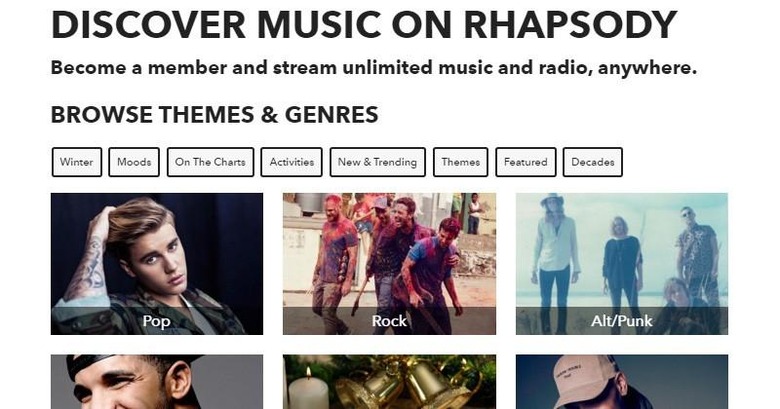The image size is (780, 409).
Task: Open the Alt/Punk genre tile
Action: (622, 264)
